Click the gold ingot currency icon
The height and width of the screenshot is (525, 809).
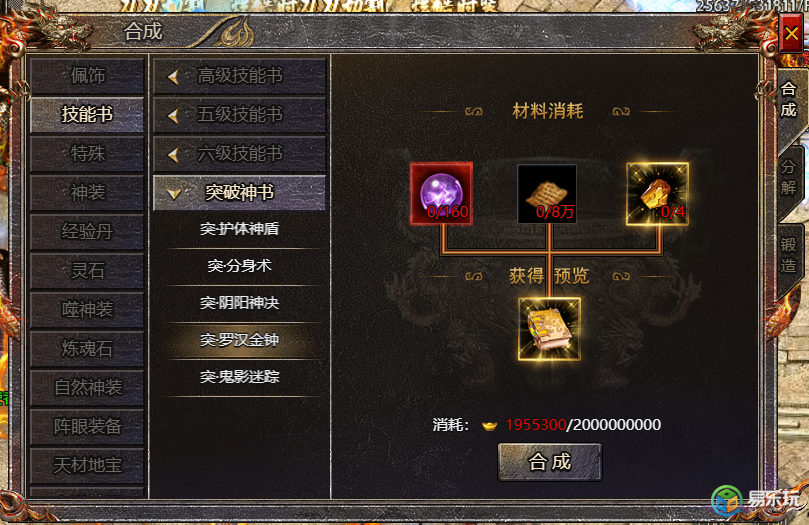489,425
